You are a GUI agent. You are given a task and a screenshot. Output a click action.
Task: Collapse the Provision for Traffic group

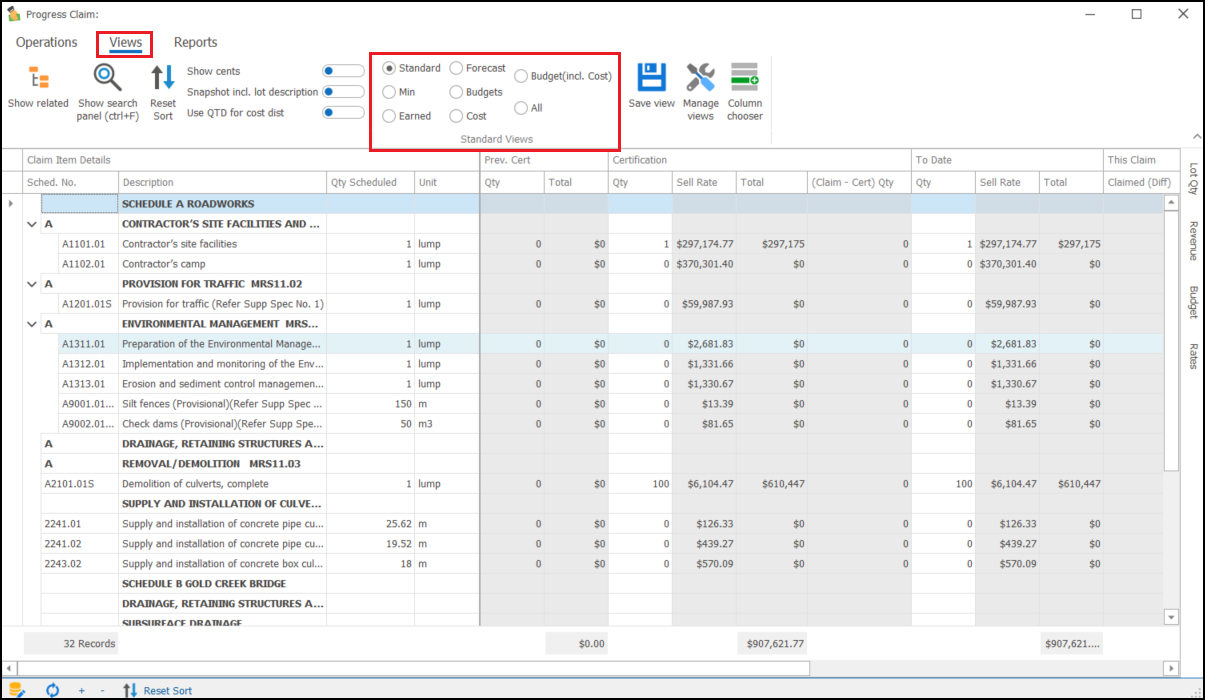click(32, 284)
